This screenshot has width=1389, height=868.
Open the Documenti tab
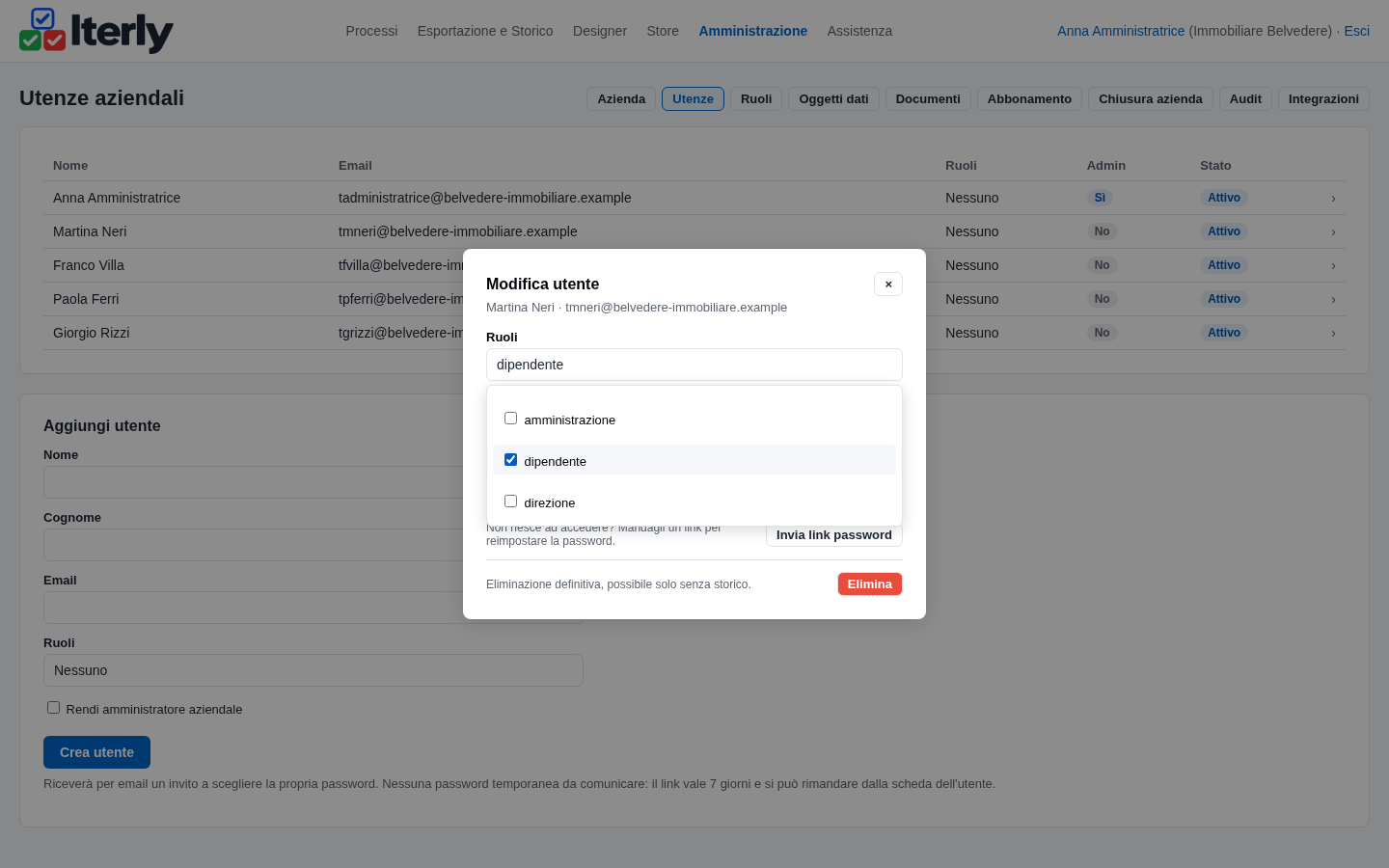(928, 99)
